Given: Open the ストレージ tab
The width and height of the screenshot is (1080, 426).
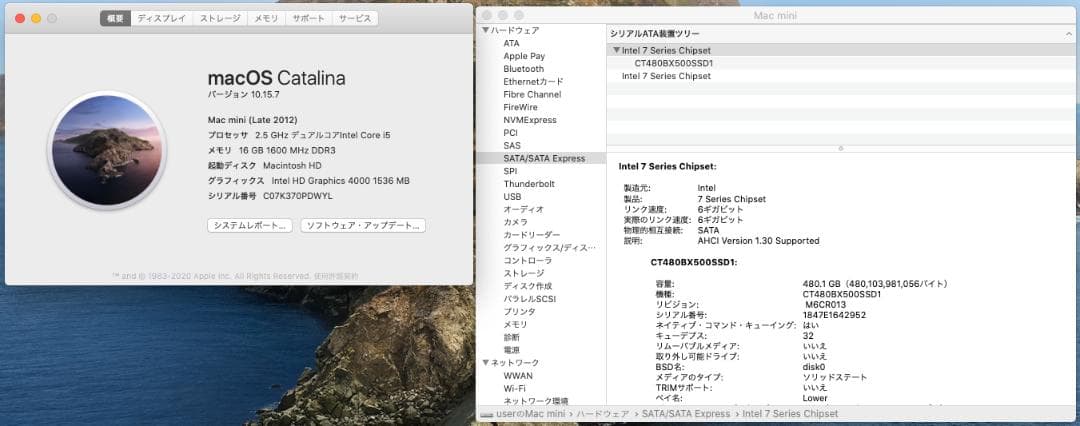Looking at the screenshot, I should [220, 19].
